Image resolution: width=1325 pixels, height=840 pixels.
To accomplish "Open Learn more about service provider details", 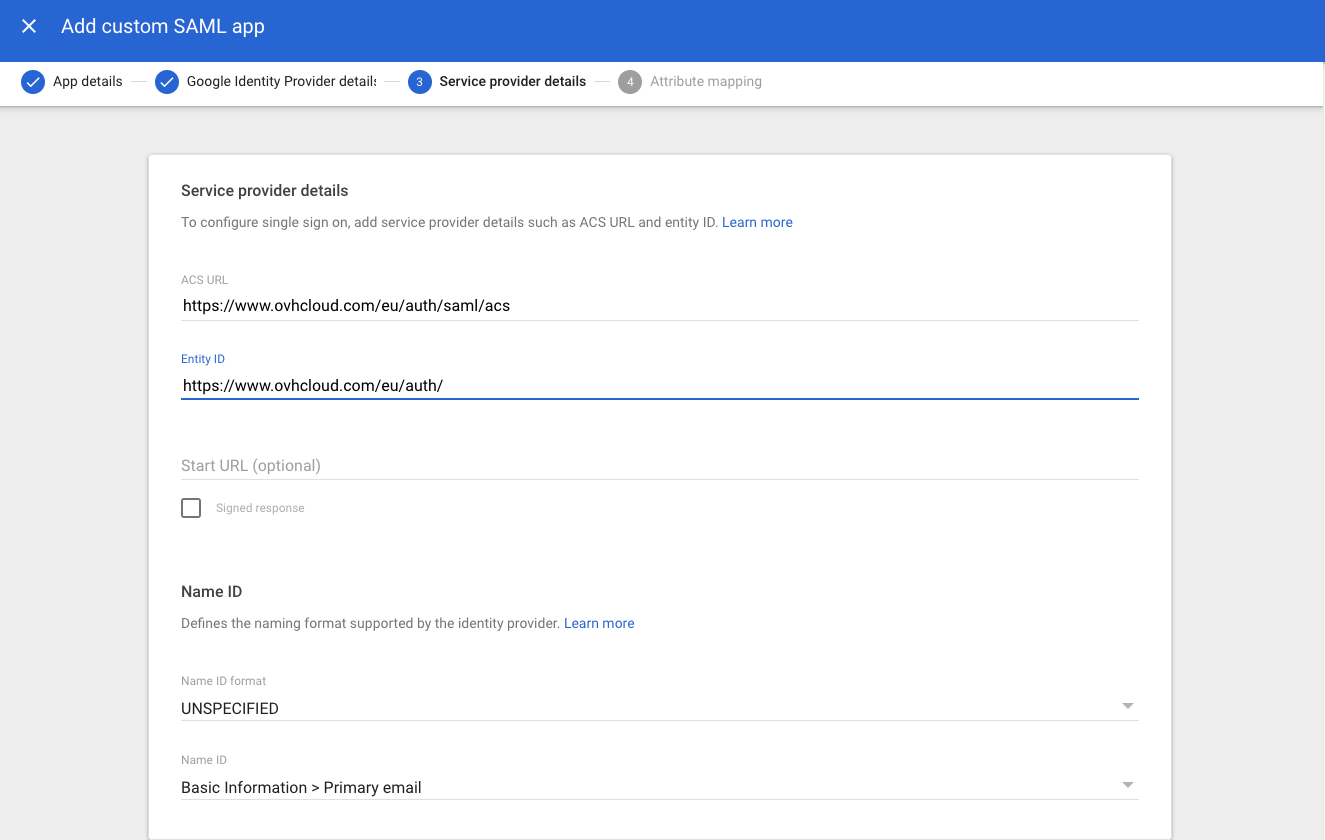I will click(x=757, y=222).
